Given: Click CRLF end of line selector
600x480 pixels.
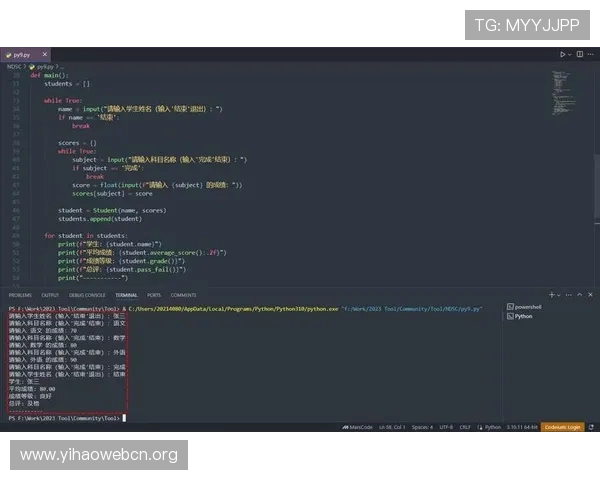Looking at the screenshot, I should (465, 427).
